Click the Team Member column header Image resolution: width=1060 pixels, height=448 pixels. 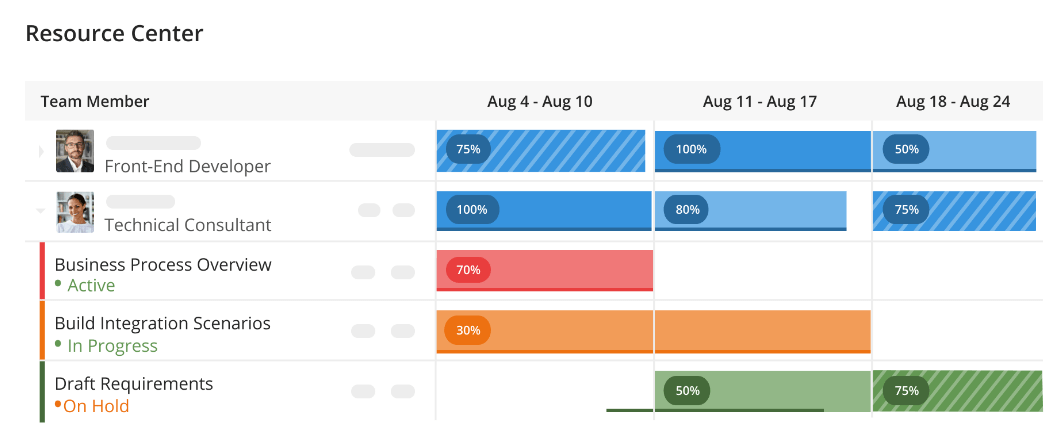[95, 102]
